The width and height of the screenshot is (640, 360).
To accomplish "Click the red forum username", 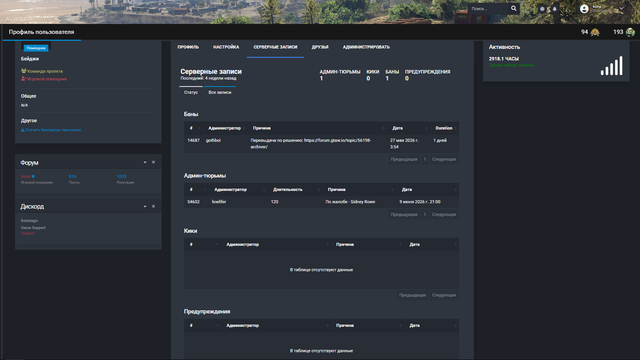I will click(x=26, y=176).
